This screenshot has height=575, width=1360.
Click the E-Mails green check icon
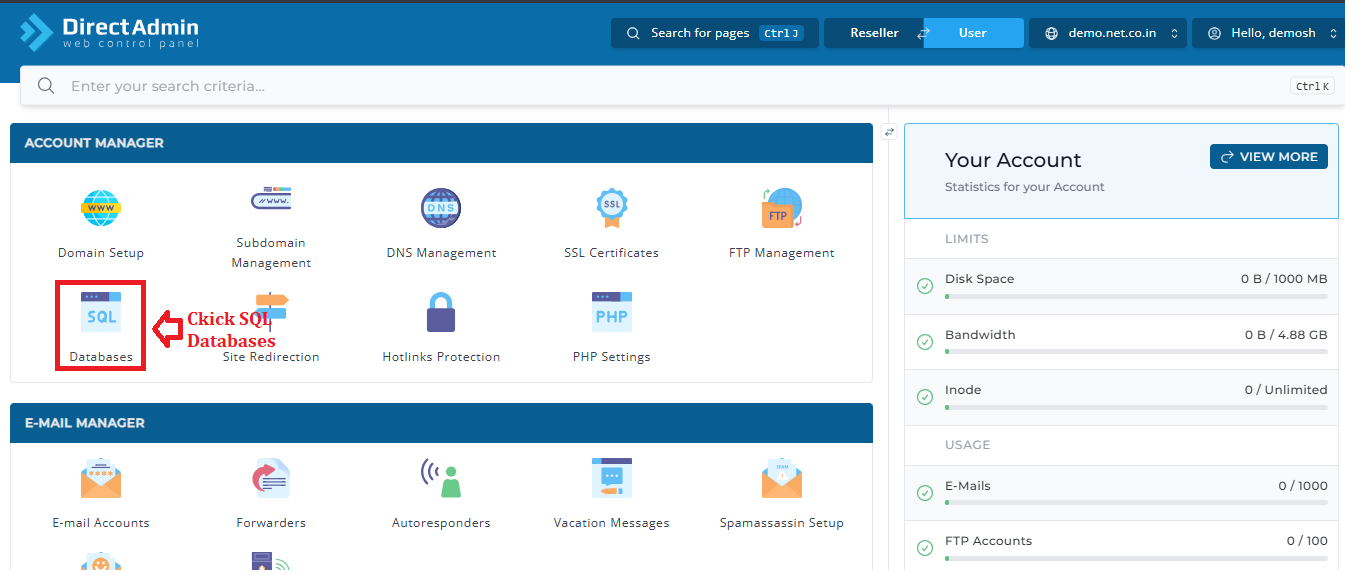click(x=925, y=493)
